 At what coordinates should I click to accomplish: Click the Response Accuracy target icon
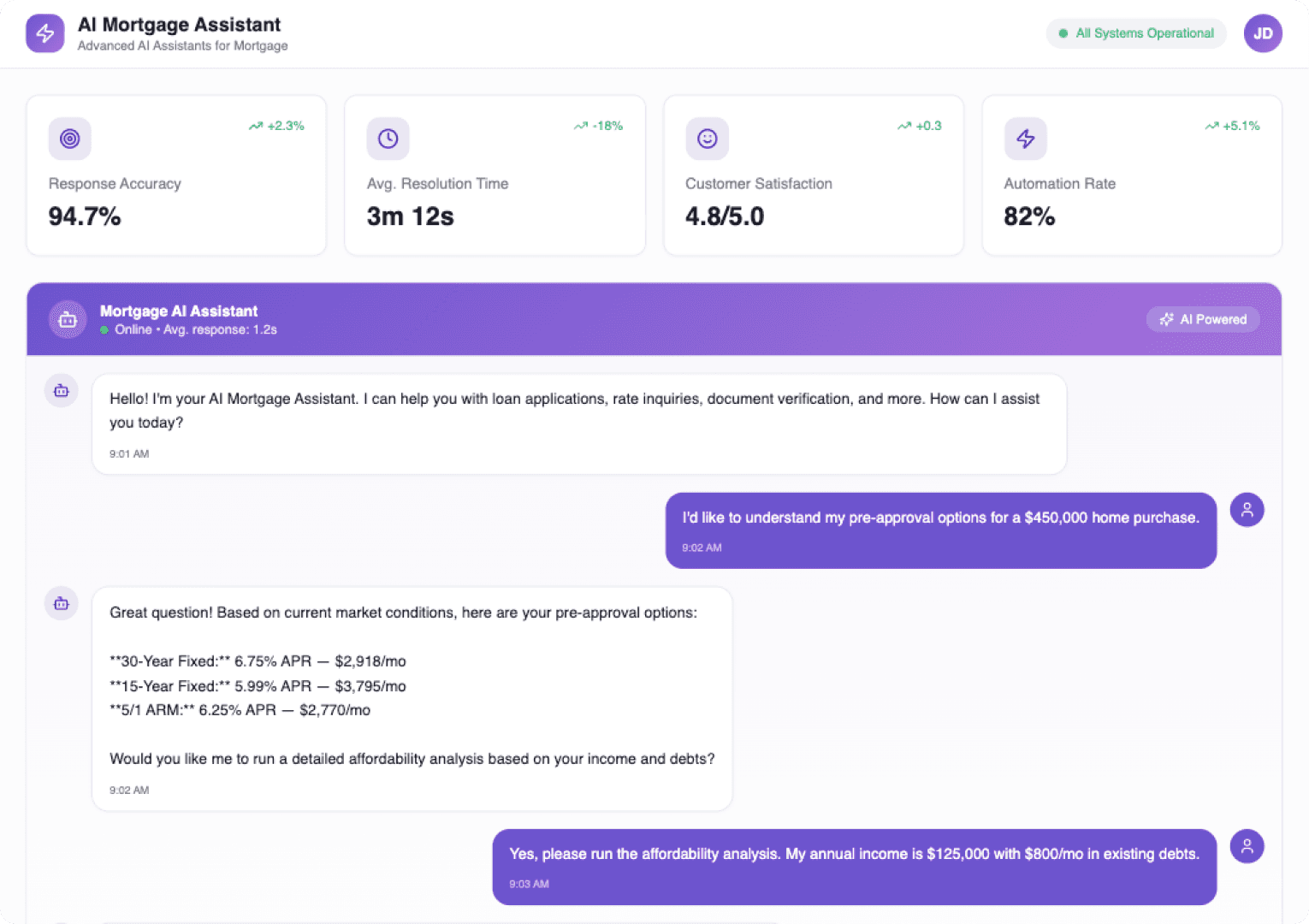tap(69, 139)
